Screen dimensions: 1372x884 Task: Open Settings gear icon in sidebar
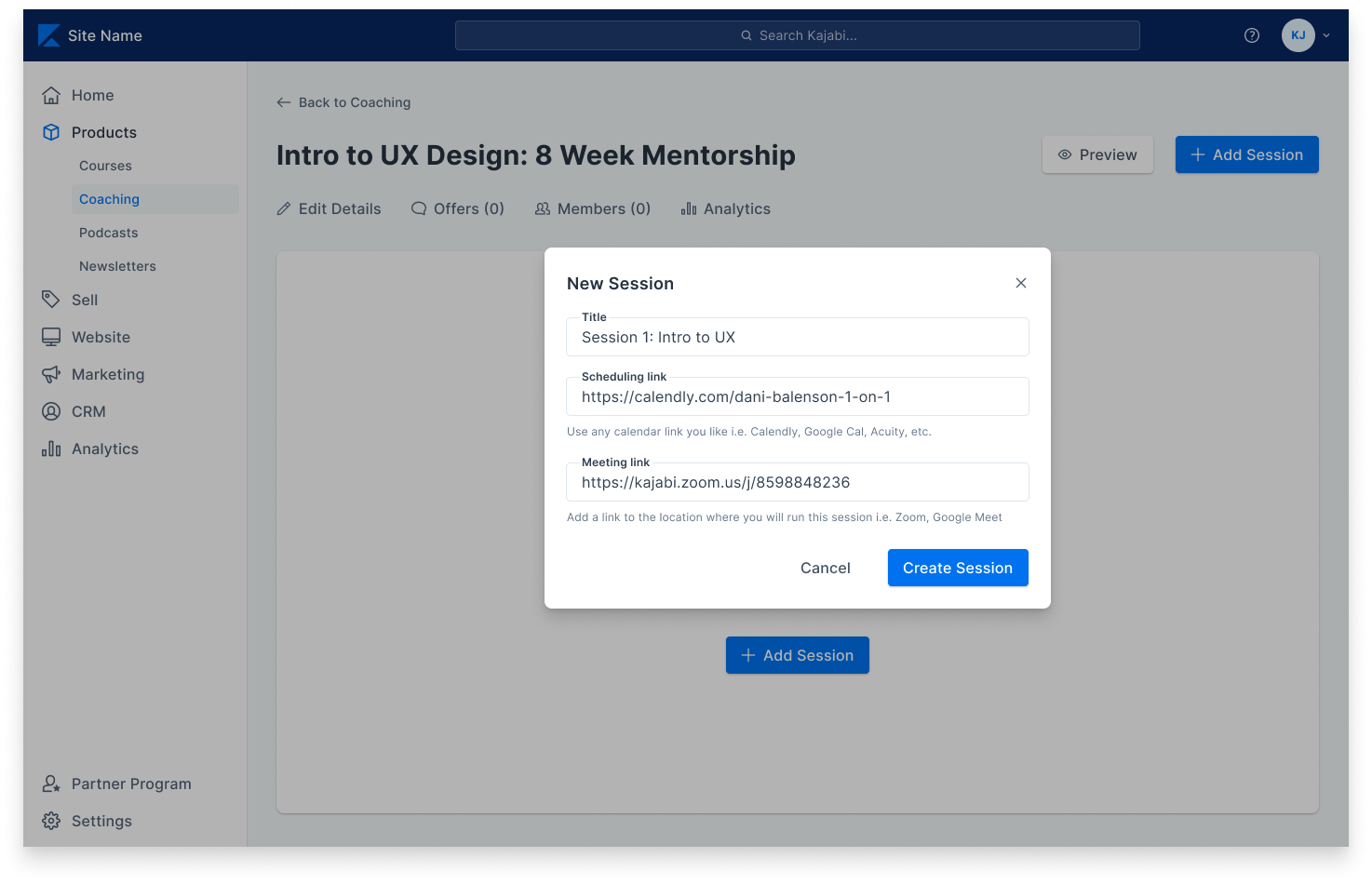[x=51, y=821]
